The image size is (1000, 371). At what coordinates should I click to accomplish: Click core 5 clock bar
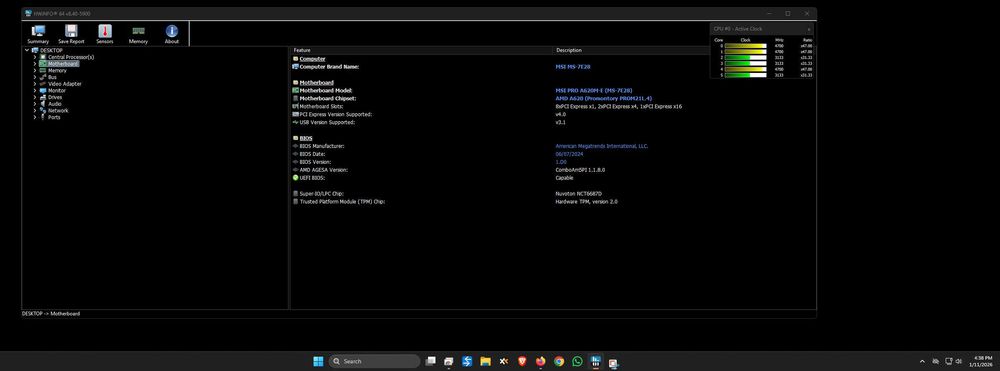(x=746, y=75)
